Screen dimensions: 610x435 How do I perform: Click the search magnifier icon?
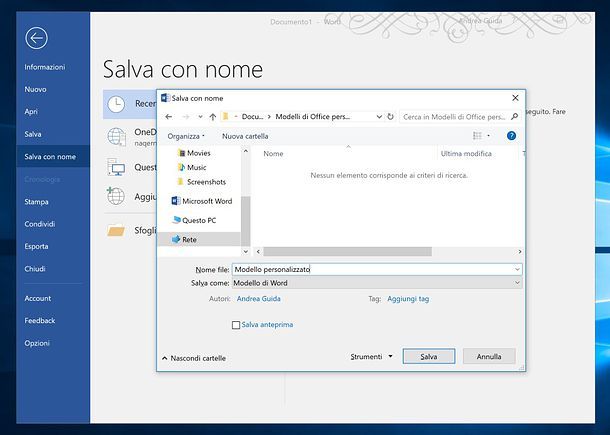click(x=514, y=116)
